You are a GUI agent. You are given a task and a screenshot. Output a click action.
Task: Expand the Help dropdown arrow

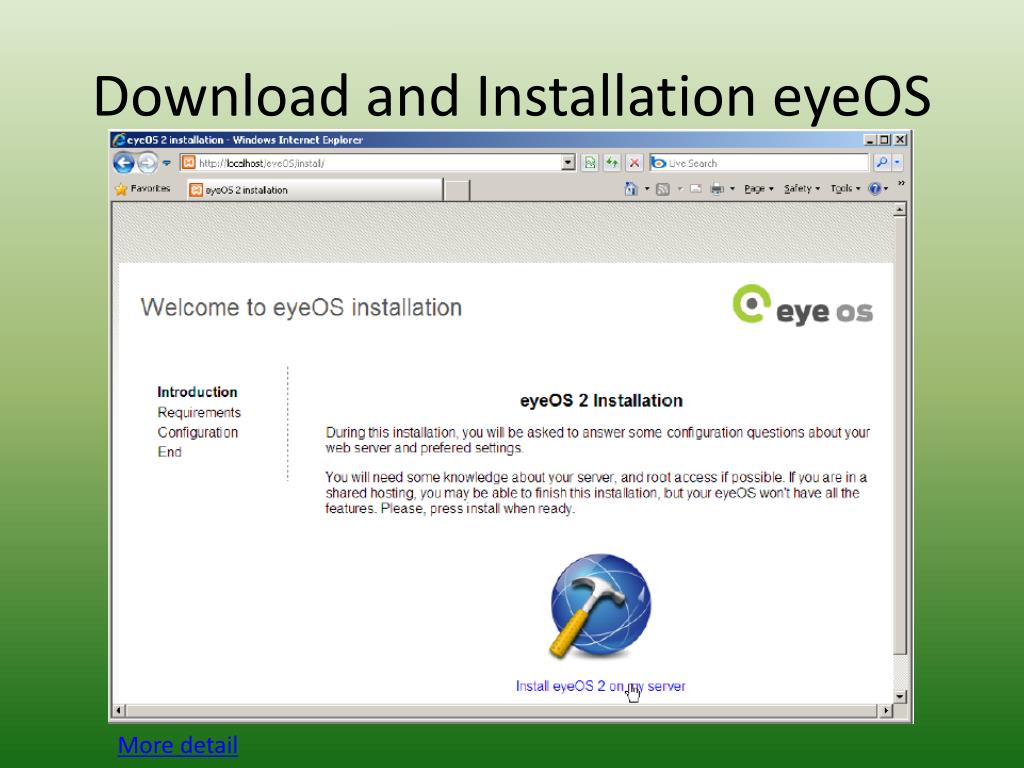(x=886, y=189)
